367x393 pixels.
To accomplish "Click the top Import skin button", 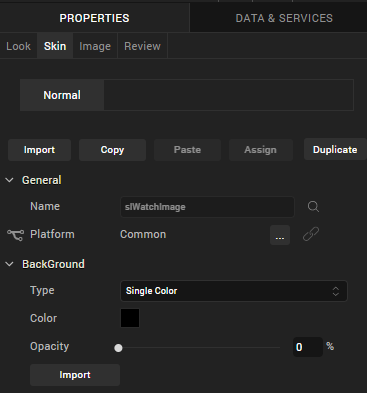I will (x=39, y=150).
